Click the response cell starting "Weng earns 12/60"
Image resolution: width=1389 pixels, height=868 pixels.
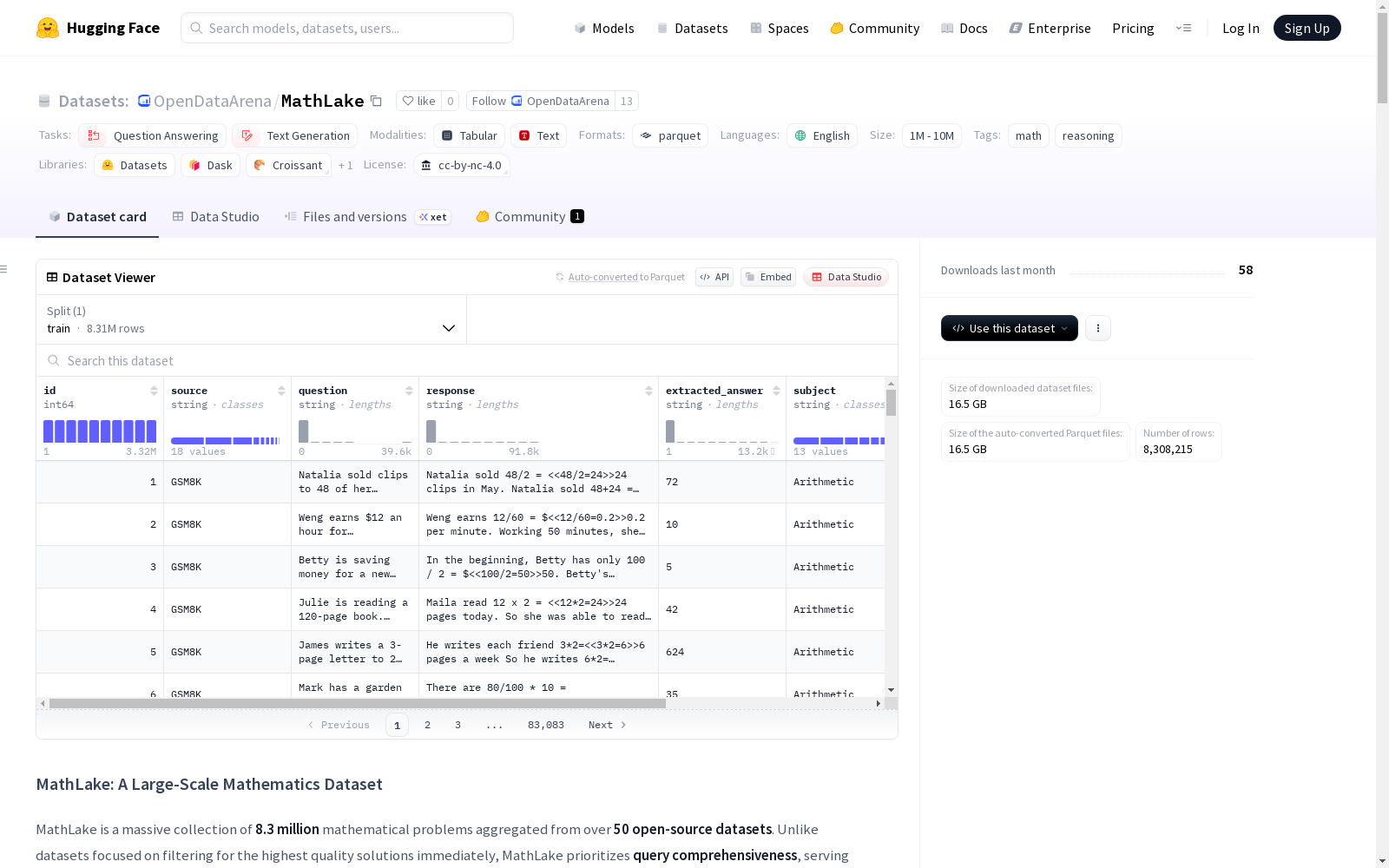pyautogui.click(x=538, y=524)
